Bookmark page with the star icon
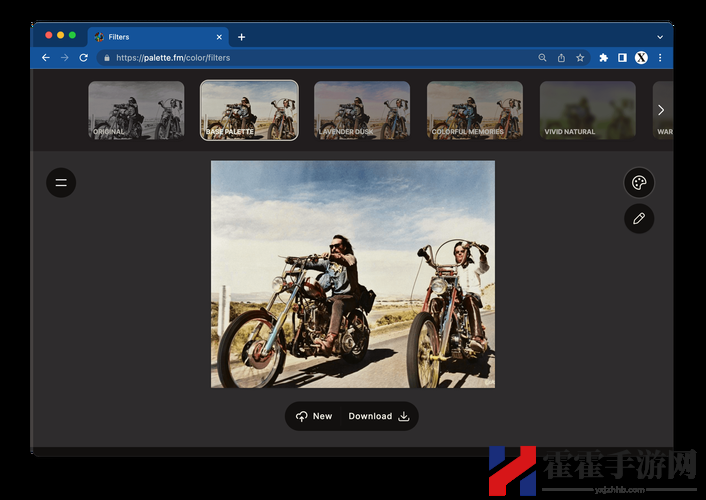 point(580,58)
